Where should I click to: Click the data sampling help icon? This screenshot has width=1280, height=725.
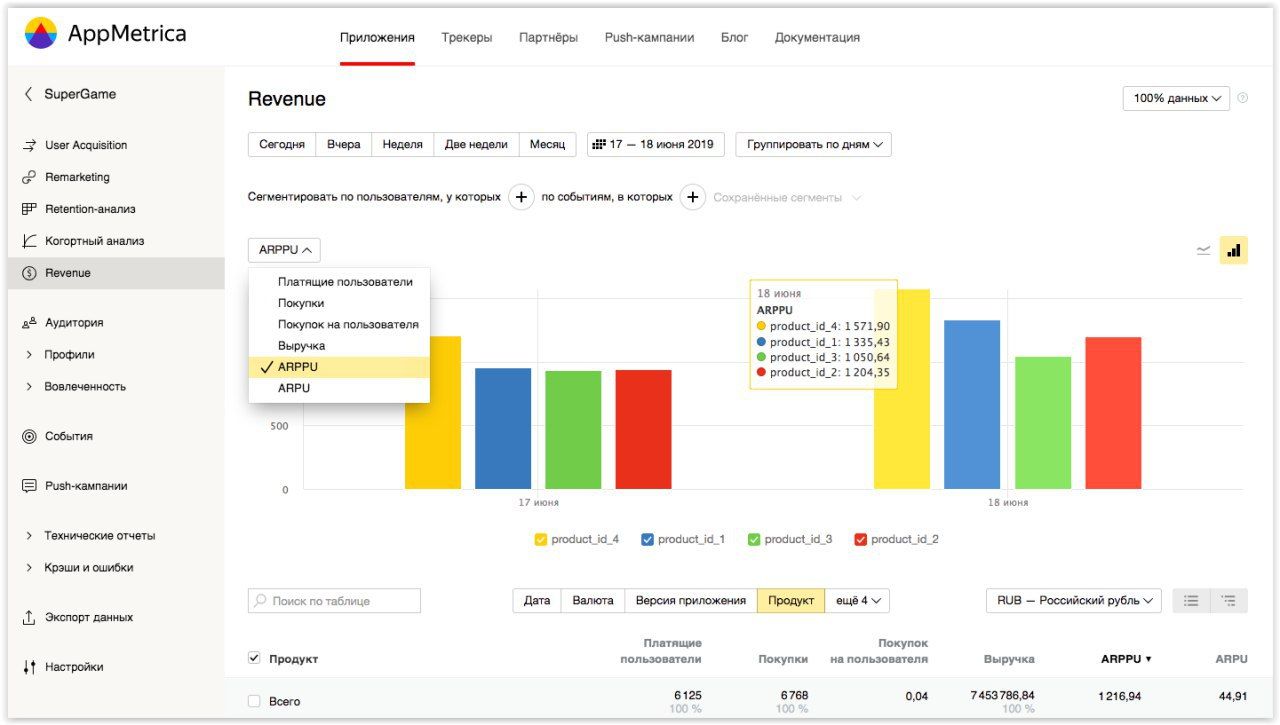1243,98
